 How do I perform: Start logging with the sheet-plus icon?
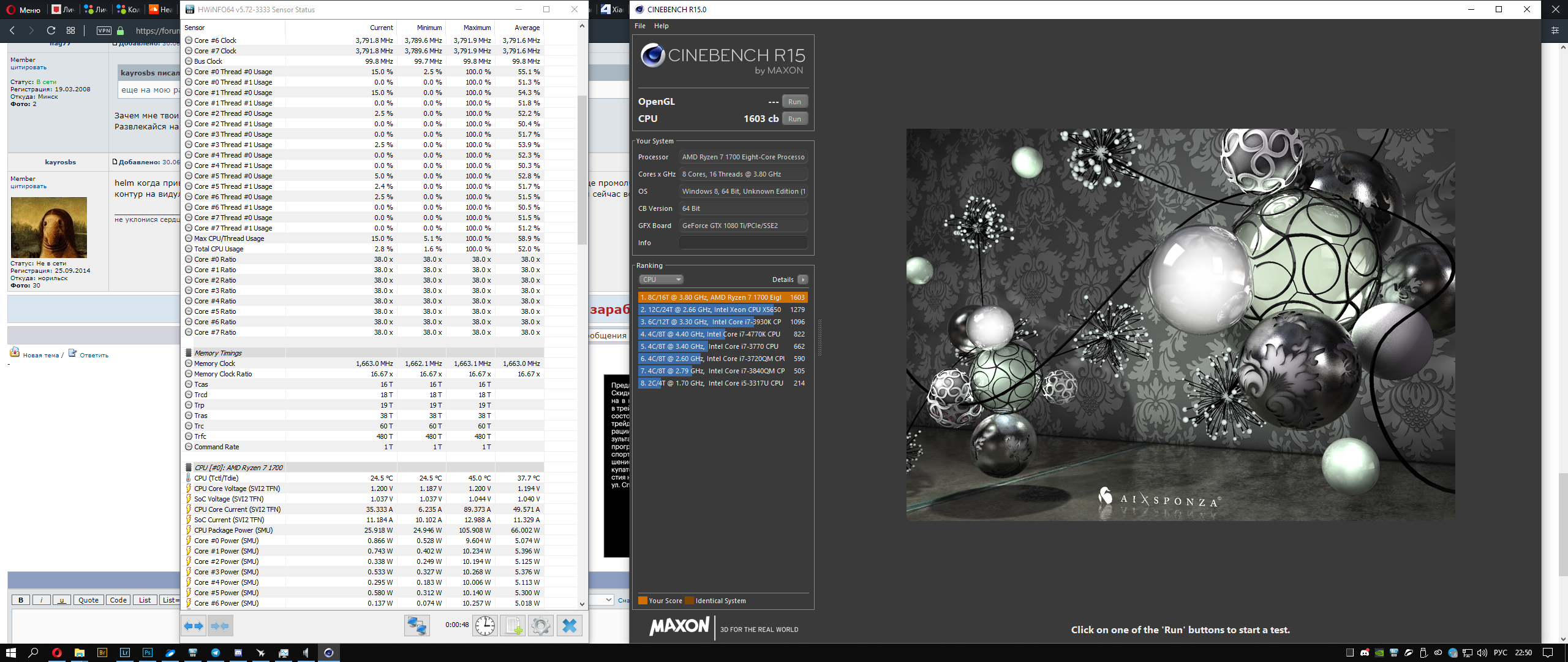(513, 626)
